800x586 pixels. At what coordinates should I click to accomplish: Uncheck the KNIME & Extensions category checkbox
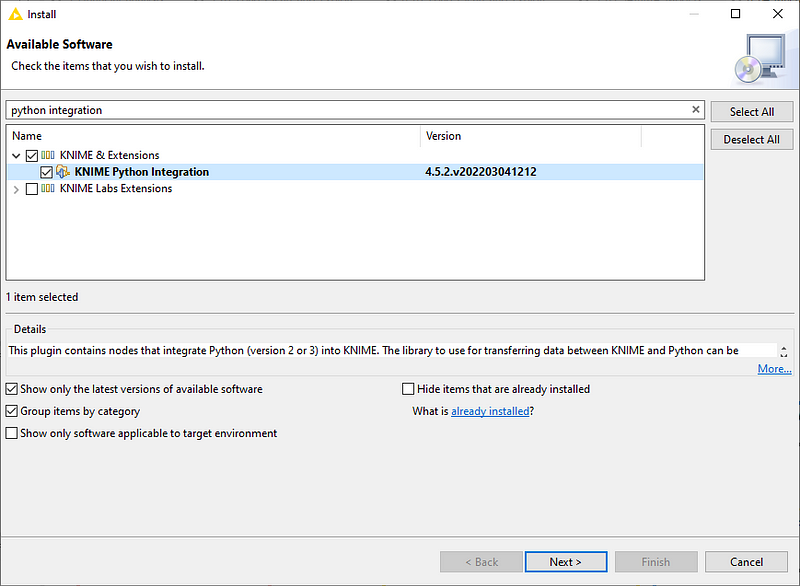[x=32, y=156]
